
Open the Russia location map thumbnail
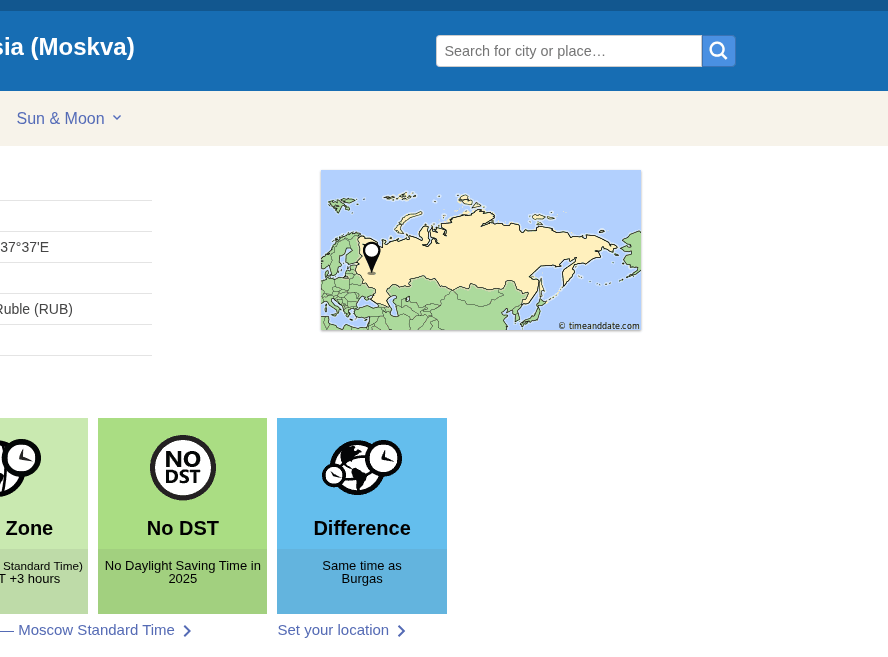click(481, 250)
